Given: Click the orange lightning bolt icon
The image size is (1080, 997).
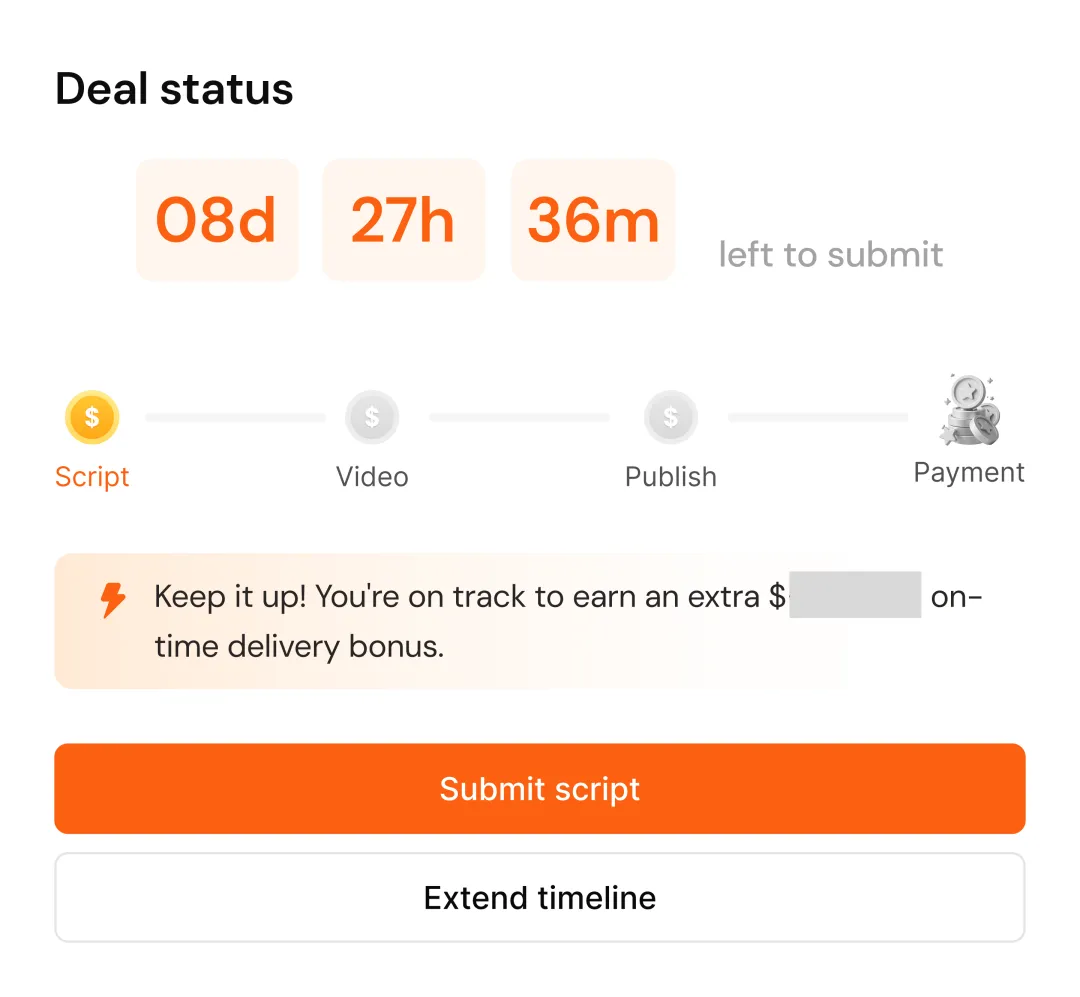Looking at the screenshot, I should (x=114, y=600).
